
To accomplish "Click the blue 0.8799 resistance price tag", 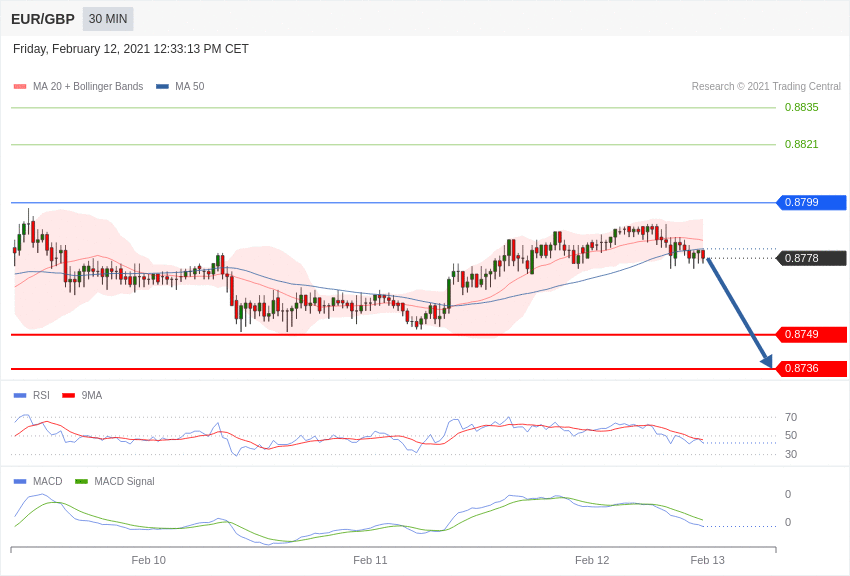I will [x=811, y=203].
